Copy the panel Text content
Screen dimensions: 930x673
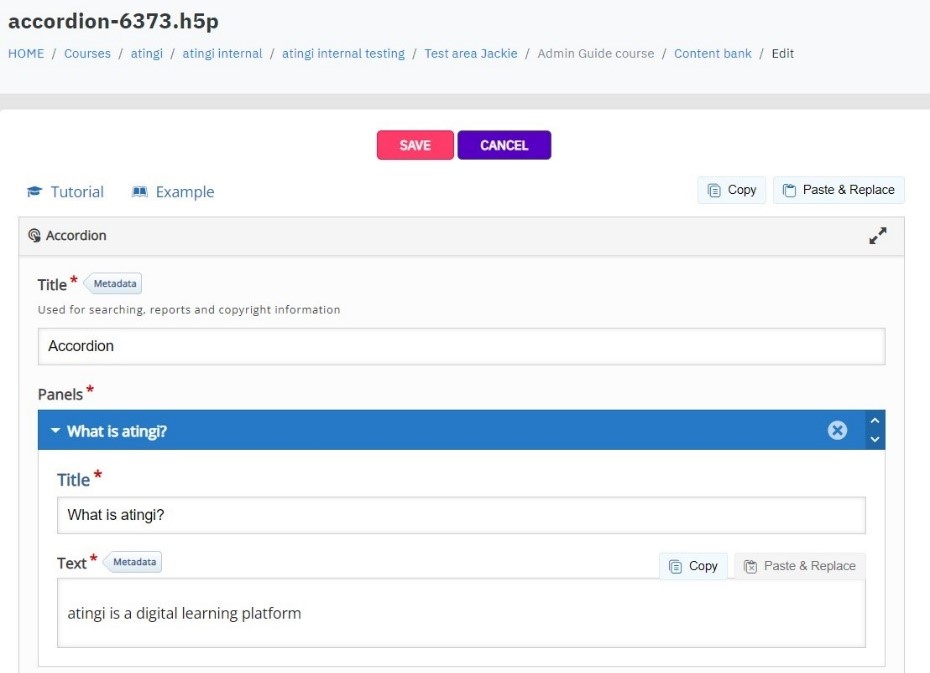[693, 566]
